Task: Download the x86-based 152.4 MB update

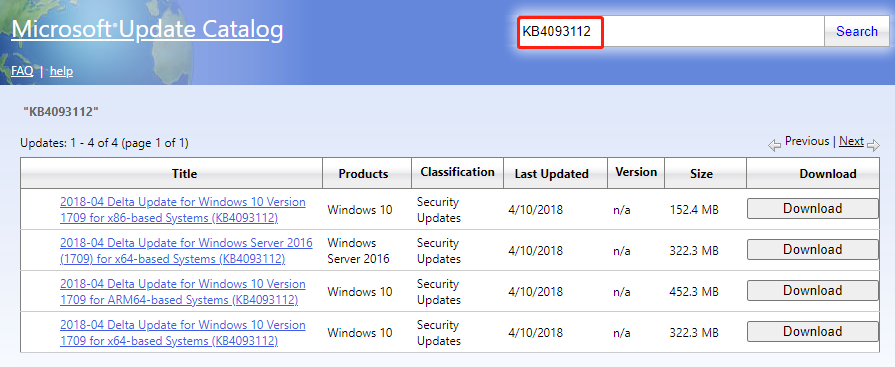Action: tap(813, 209)
